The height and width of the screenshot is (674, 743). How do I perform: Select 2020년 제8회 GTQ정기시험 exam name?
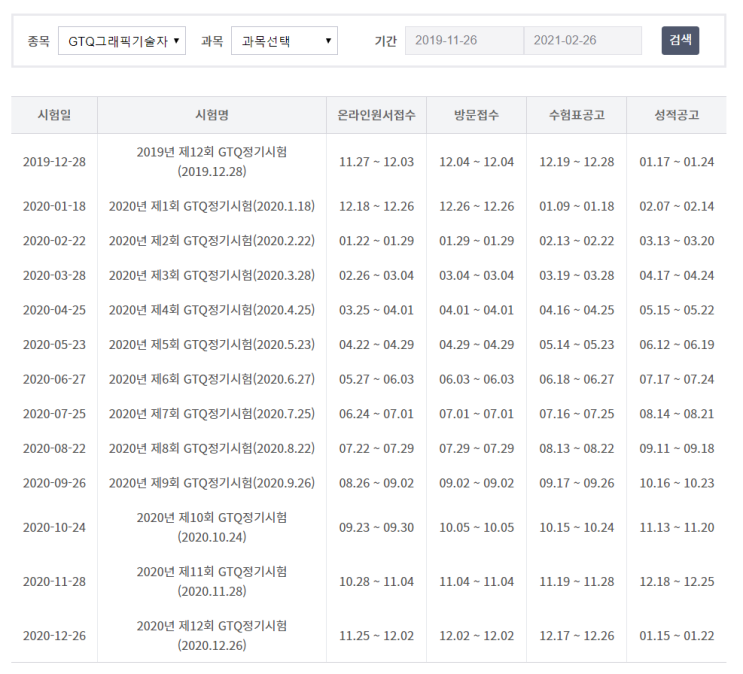[x=212, y=449]
